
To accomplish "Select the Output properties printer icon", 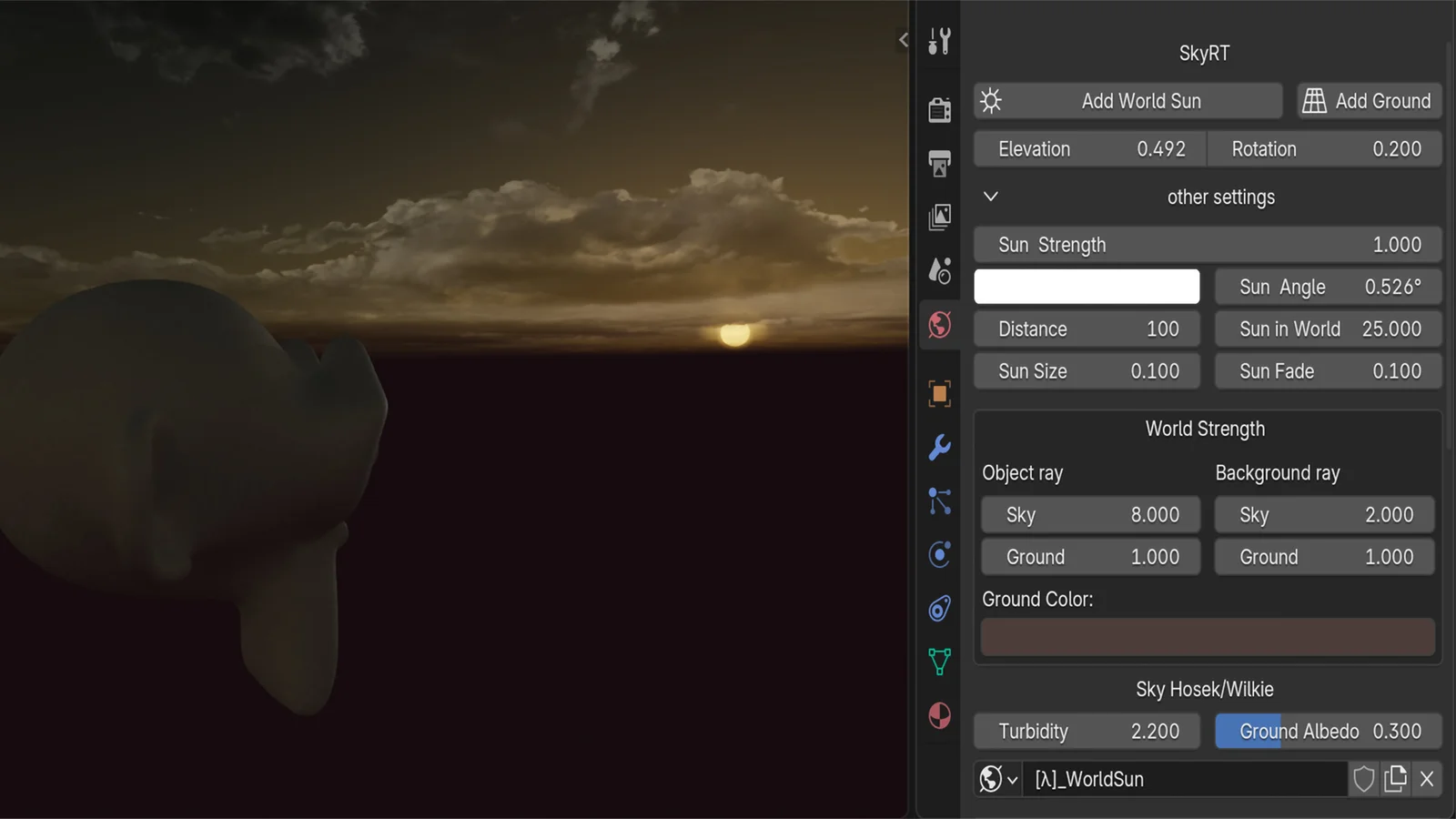I will point(939,162).
